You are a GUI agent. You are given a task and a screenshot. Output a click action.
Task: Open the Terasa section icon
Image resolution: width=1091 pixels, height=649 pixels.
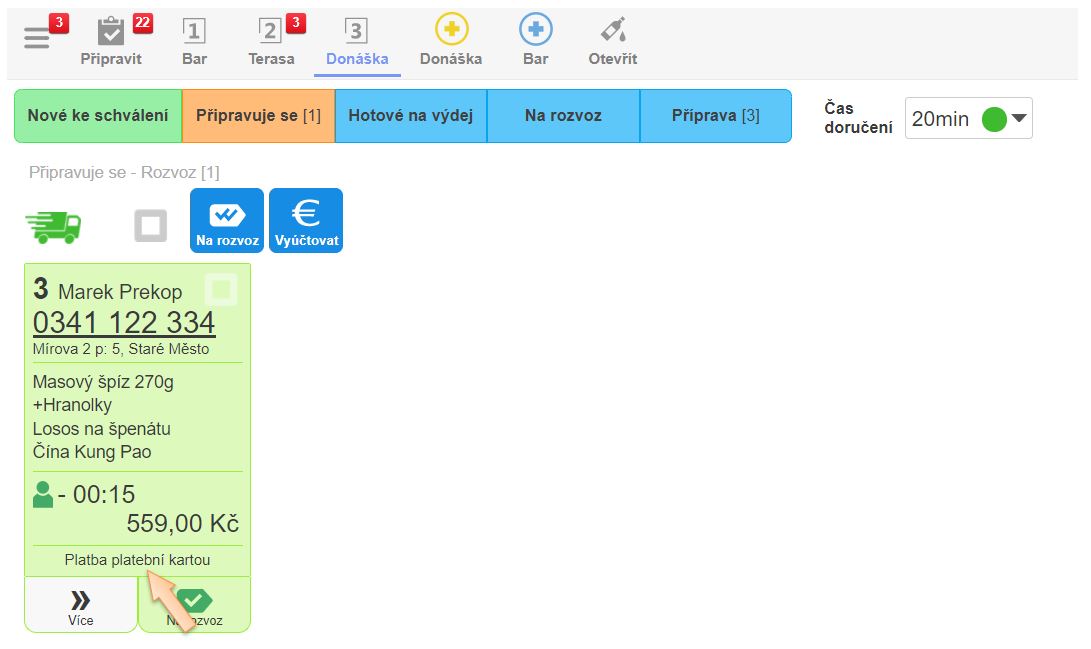pos(271,33)
